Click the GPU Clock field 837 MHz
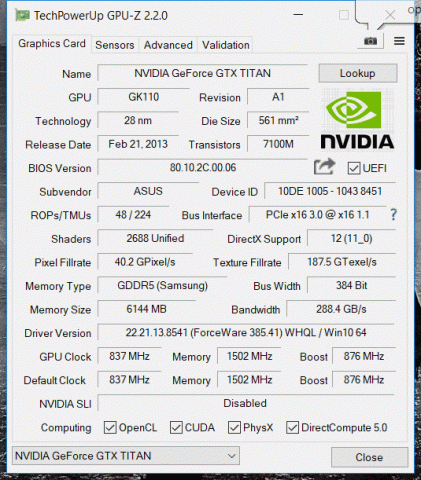Screen dimensions: 421x480 click(x=129, y=356)
